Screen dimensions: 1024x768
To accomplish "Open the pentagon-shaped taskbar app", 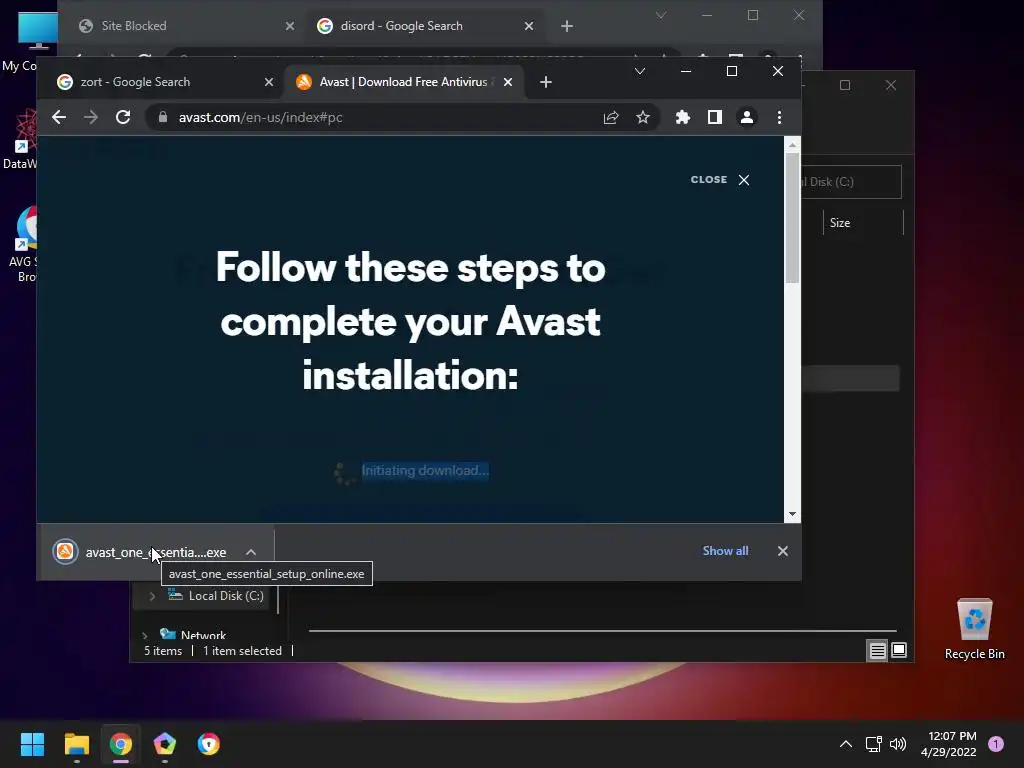I will (165, 744).
